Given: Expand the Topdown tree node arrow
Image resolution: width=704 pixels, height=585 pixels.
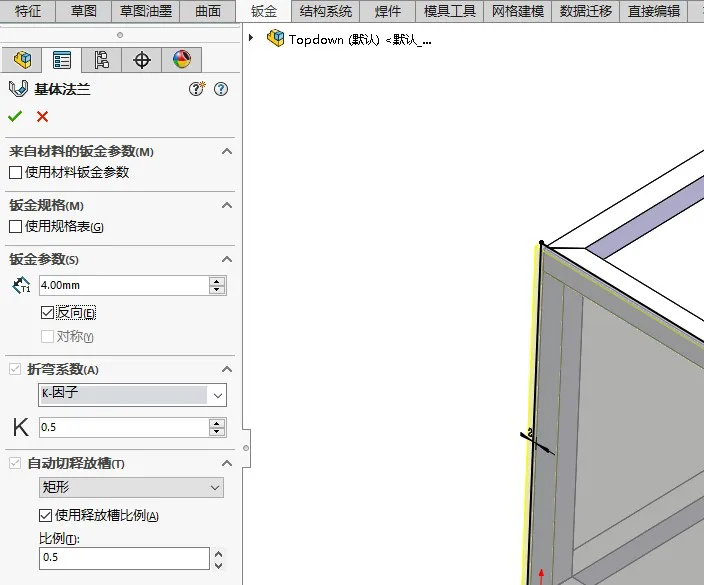Looking at the screenshot, I should click(x=251, y=38).
